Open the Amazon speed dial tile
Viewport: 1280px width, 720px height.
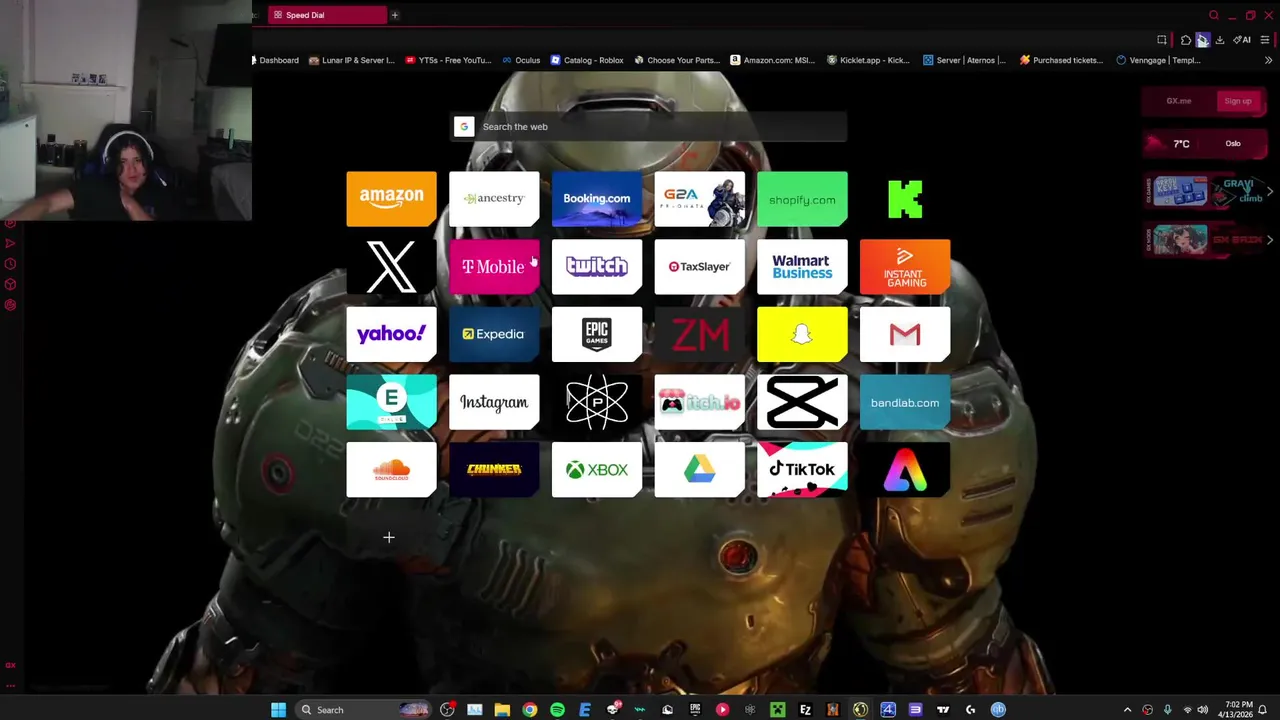[x=391, y=198]
